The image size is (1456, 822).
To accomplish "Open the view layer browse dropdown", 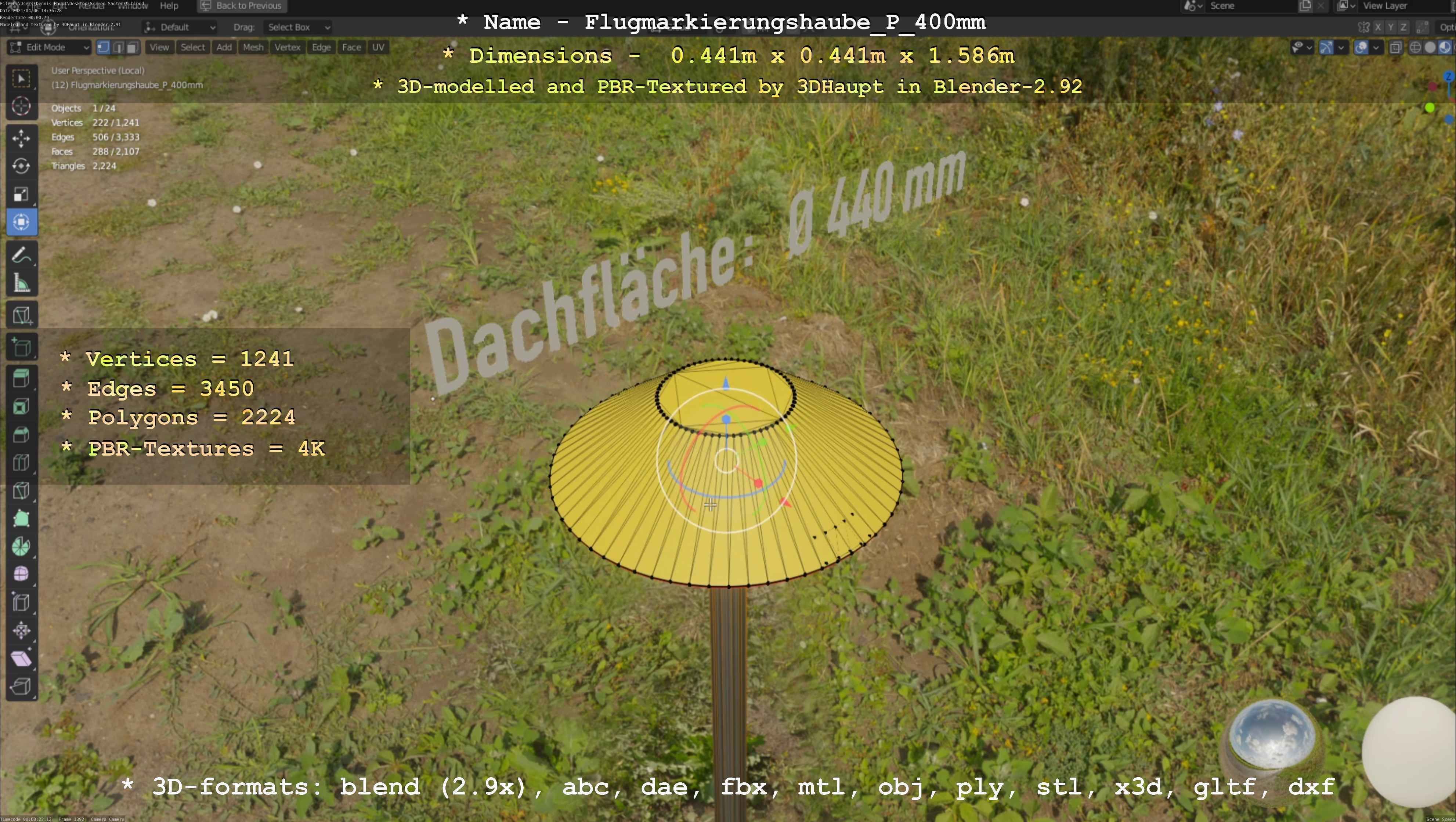I will [x=1346, y=6].
